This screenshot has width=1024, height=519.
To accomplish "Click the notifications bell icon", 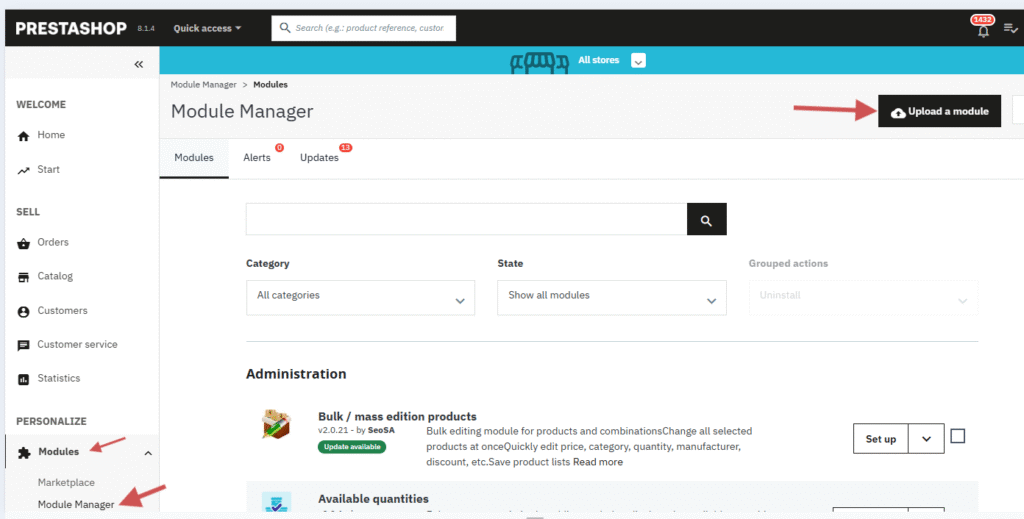I will (983, 31).
